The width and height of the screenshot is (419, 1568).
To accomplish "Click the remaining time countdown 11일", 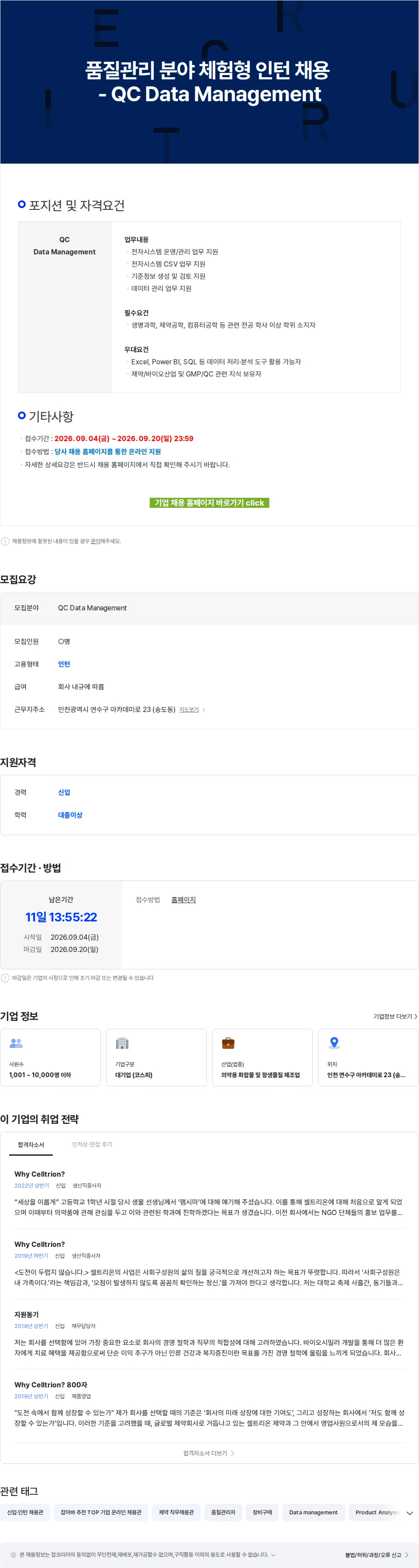I will 61,917.
